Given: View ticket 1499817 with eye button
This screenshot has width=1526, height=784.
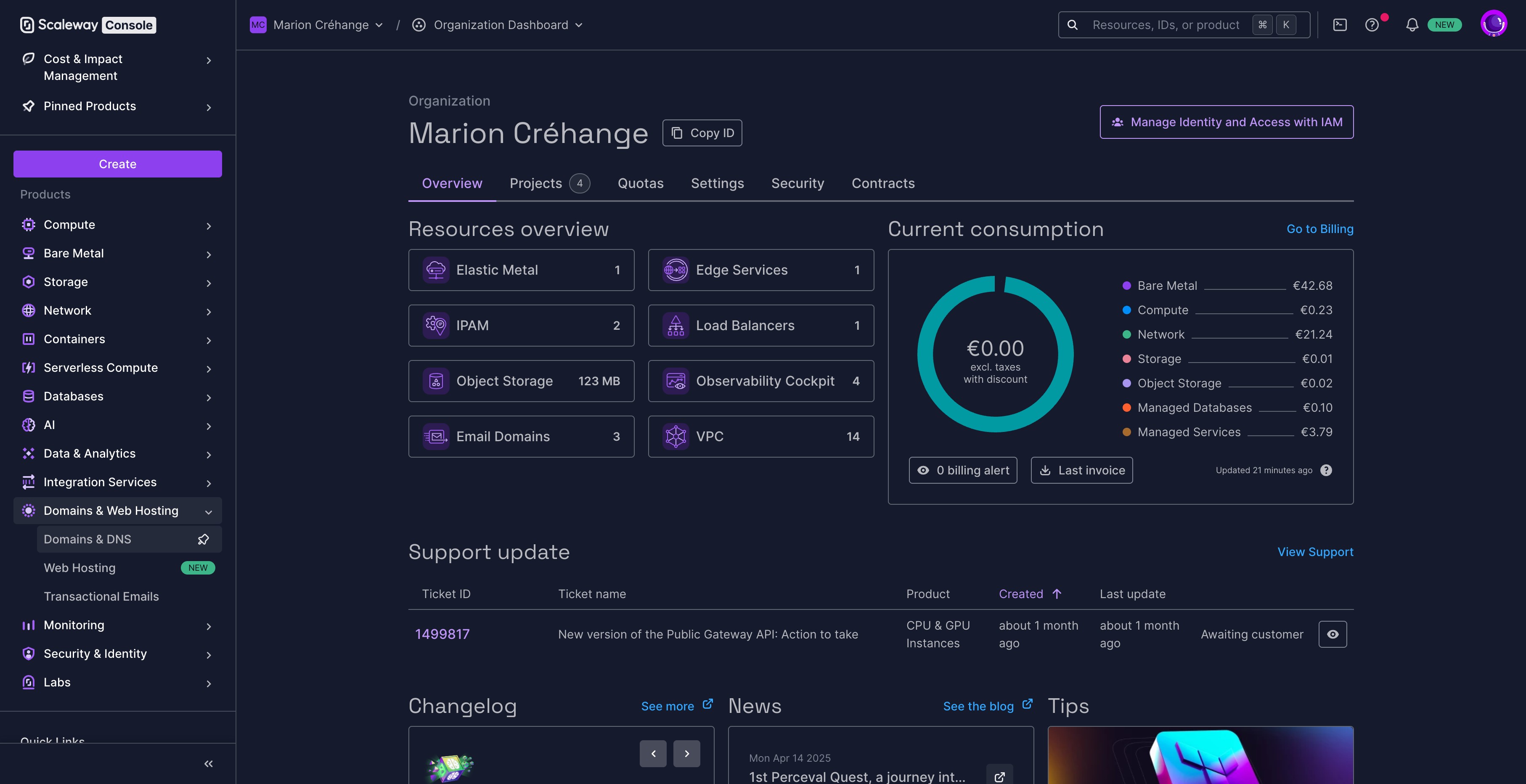Looking at the screenshot, I should (1332, 634).
